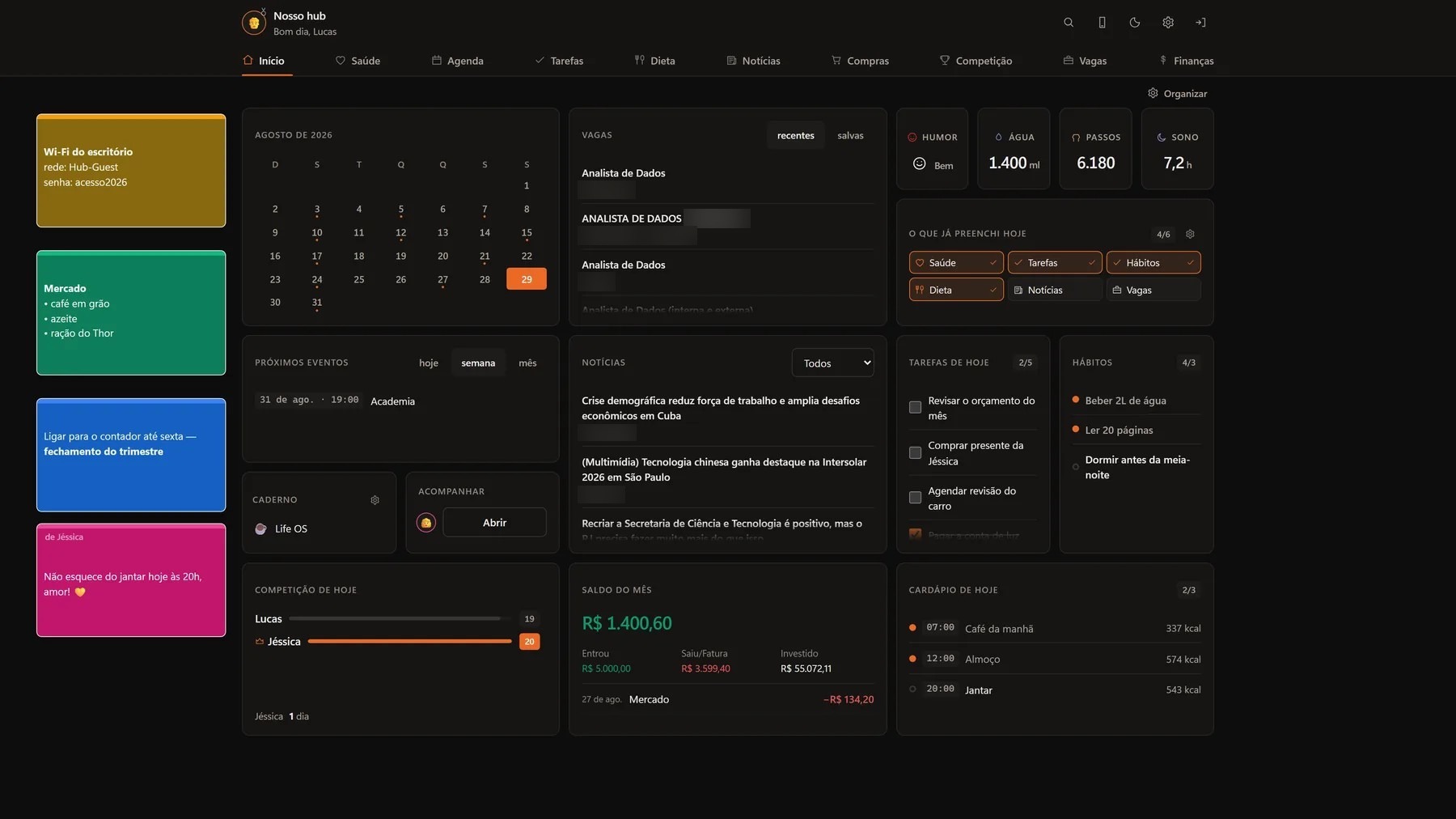Image resolution: width=1456 pixels, height=819 pixels.
Task: Click Jéssica competition progress bar
Action: (409, 641)
